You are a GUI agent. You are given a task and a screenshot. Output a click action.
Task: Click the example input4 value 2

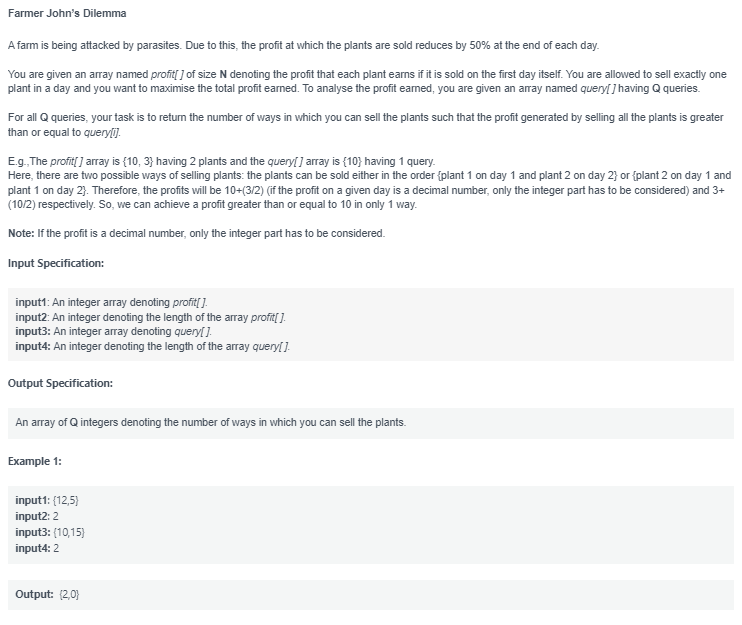56,548
